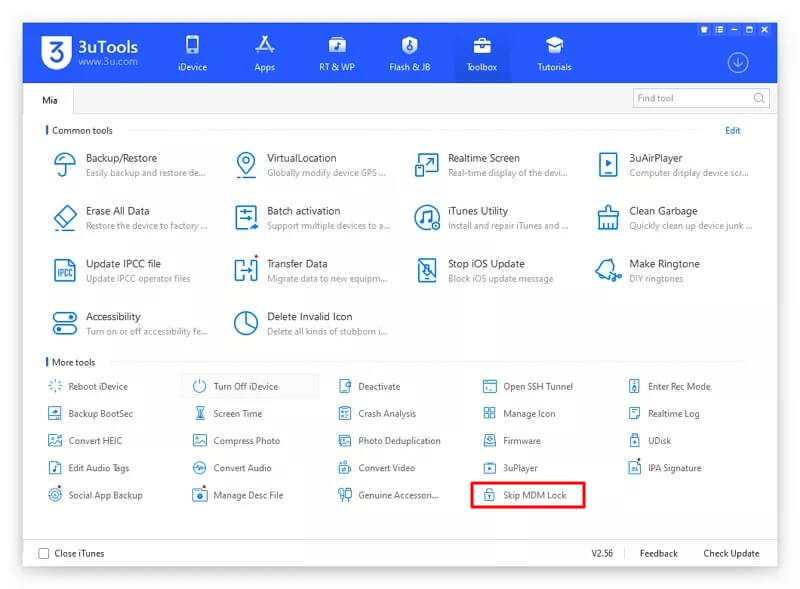Select the Mia device tab

click(49, 100)
